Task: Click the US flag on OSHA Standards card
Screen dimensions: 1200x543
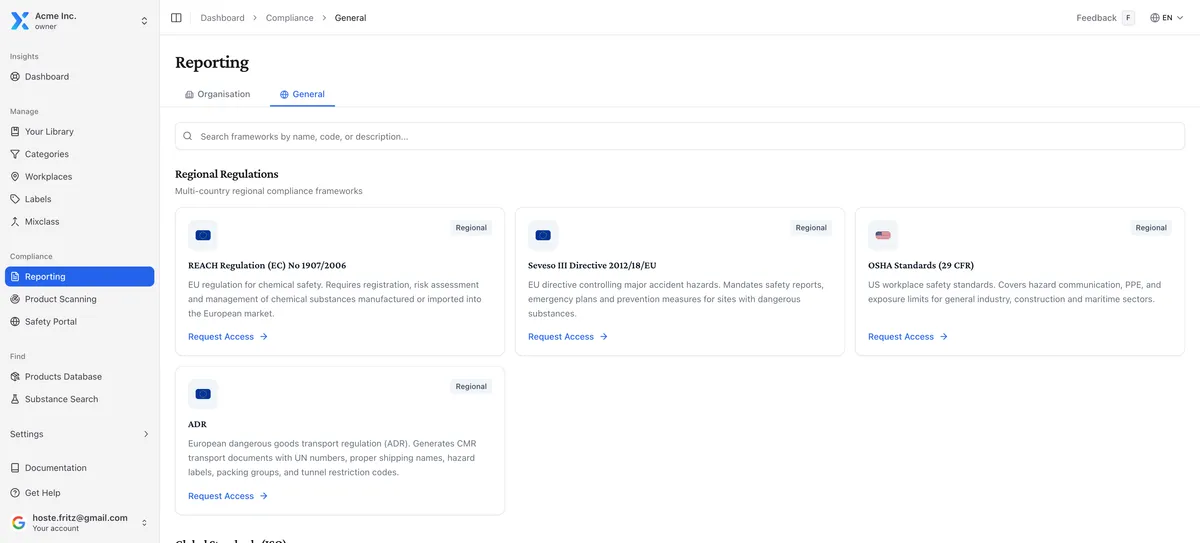Action: coord(883,235)
